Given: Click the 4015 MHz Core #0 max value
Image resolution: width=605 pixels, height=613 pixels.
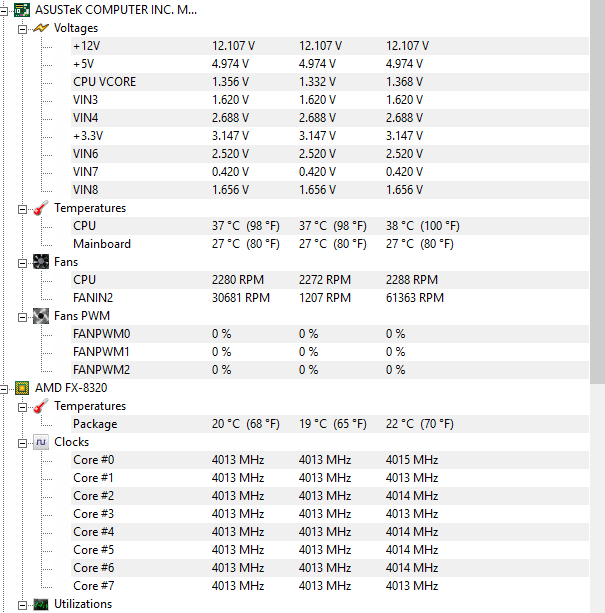Looking at the screenshot, I should tap(412, 460).
